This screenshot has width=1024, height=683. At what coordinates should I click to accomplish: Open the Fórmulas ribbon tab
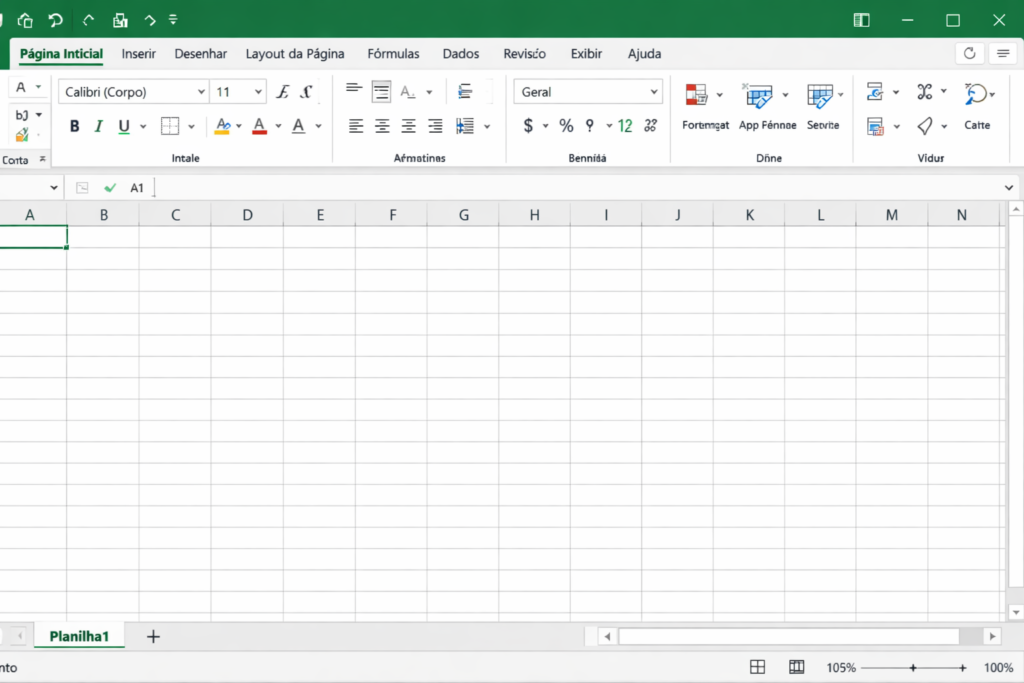pos(393,54)
